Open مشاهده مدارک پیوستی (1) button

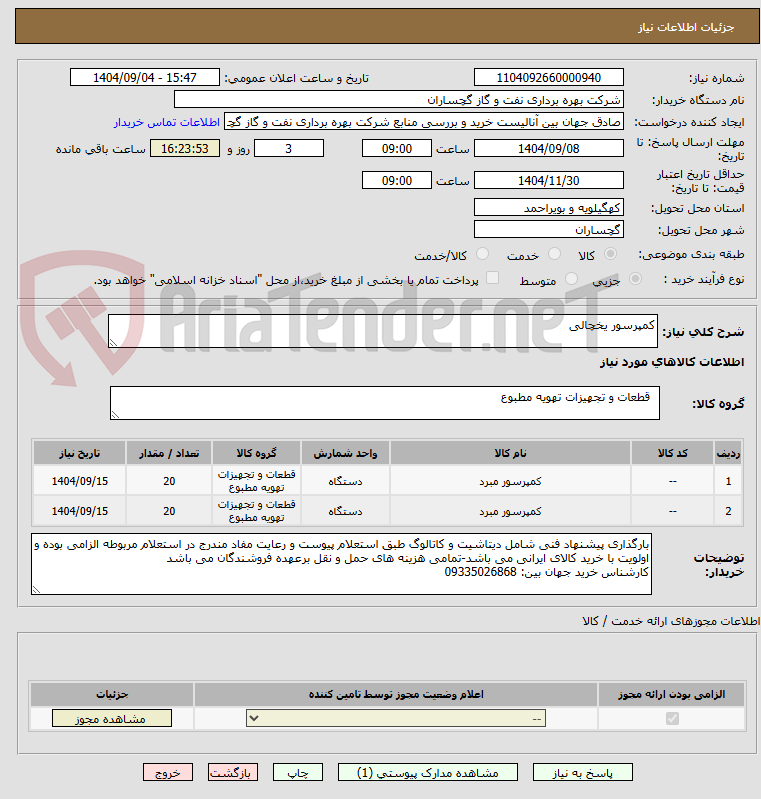coord(428,773)
